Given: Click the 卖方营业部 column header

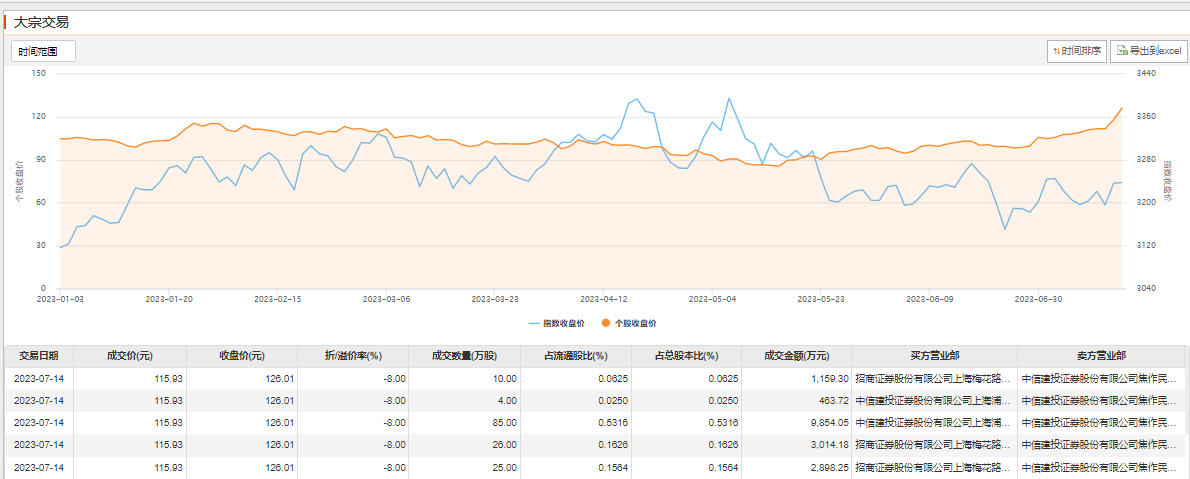Looking at the screenshot, I should pos(1100,356).
